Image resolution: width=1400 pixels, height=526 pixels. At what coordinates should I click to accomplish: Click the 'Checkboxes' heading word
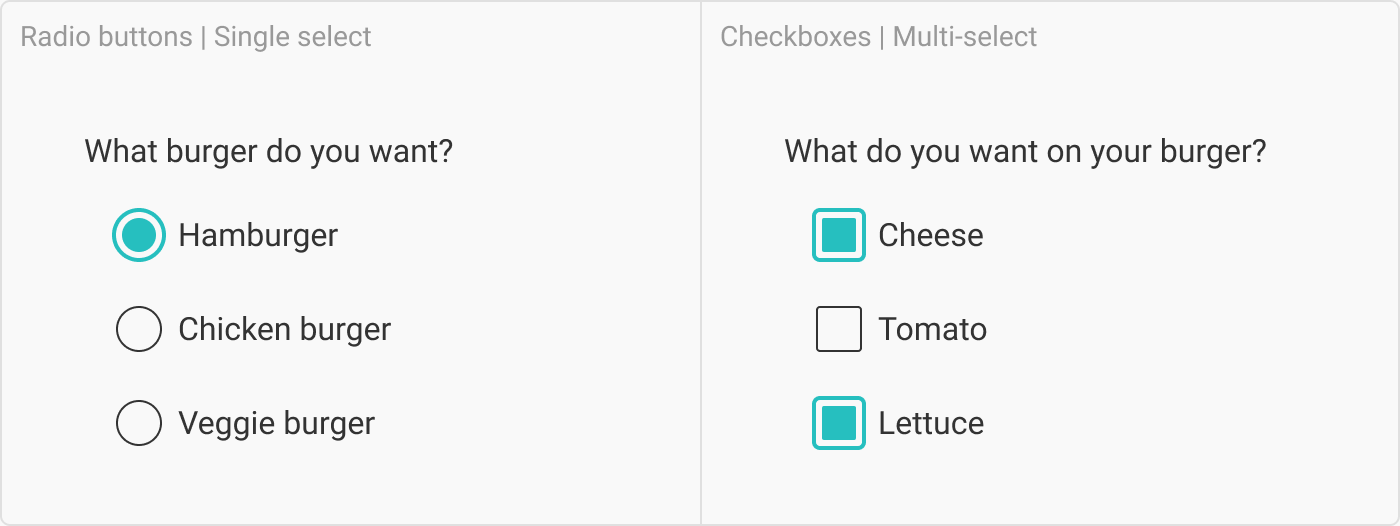796,37
